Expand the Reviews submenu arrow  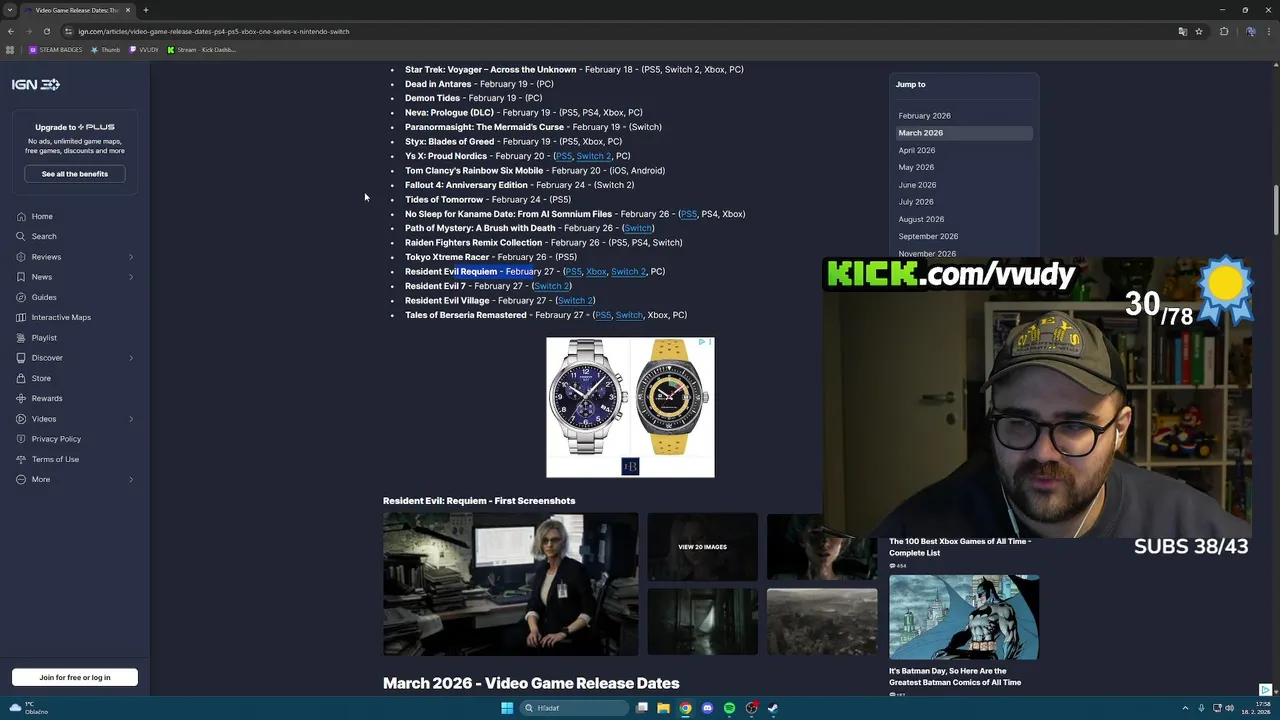coord(131,257)
